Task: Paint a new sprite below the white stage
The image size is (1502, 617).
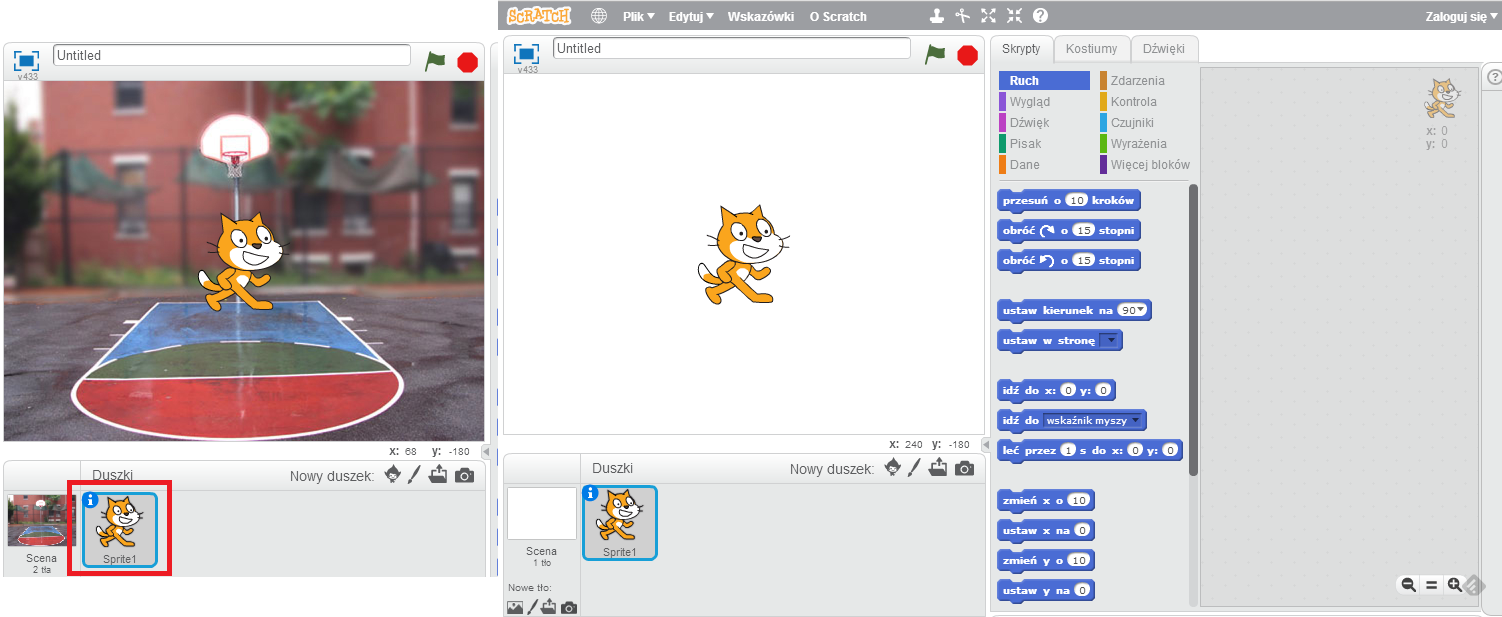Action: [914, 468]
